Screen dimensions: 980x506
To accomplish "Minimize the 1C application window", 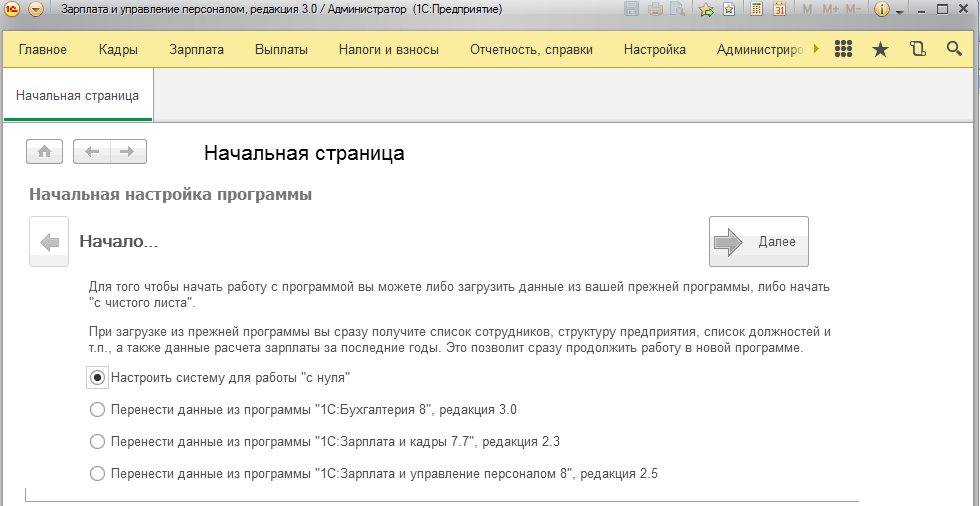I will [921, 9].
